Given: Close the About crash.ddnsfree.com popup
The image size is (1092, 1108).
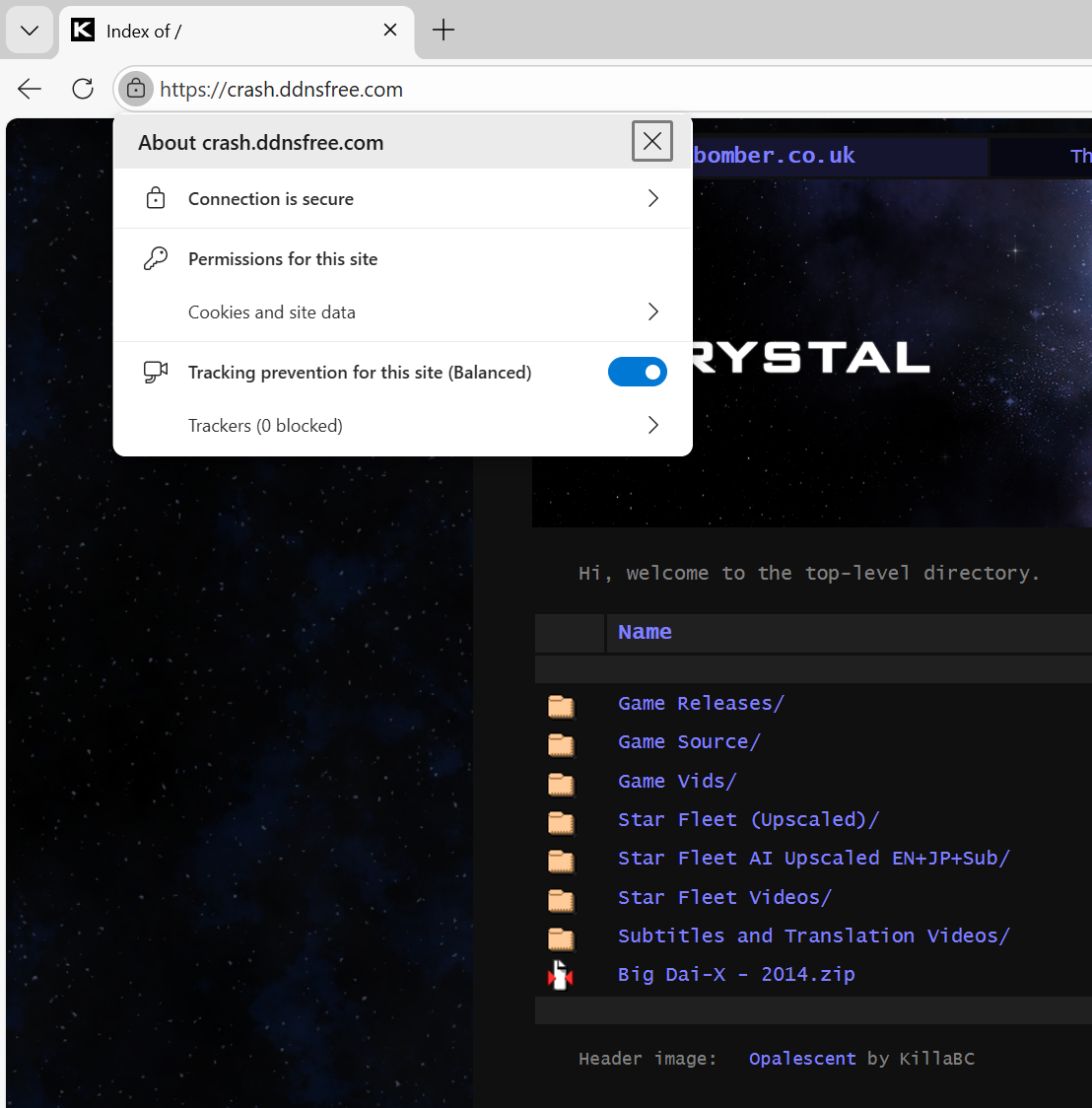Looking at the screenshot, I should tap(651, 142).
